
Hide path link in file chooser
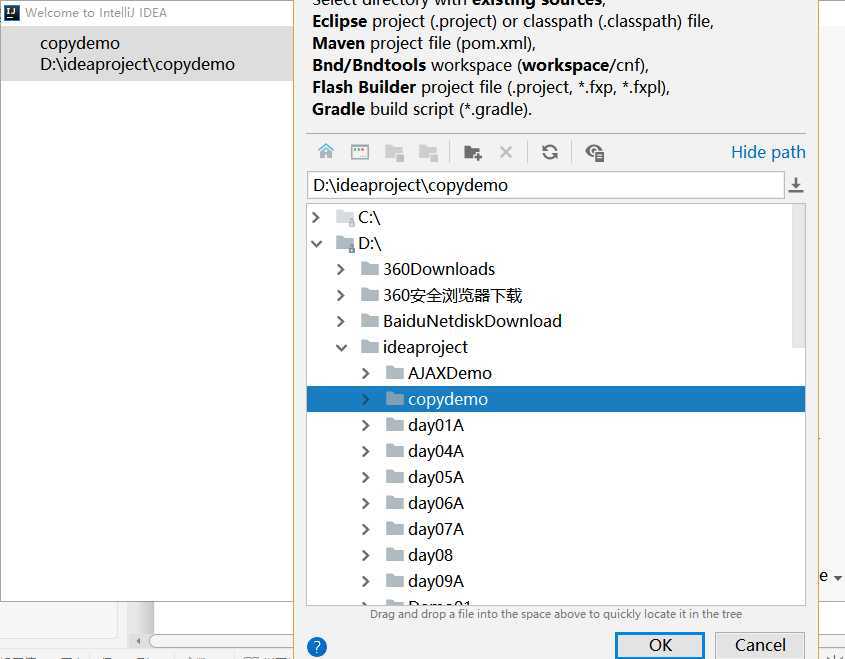768,152
